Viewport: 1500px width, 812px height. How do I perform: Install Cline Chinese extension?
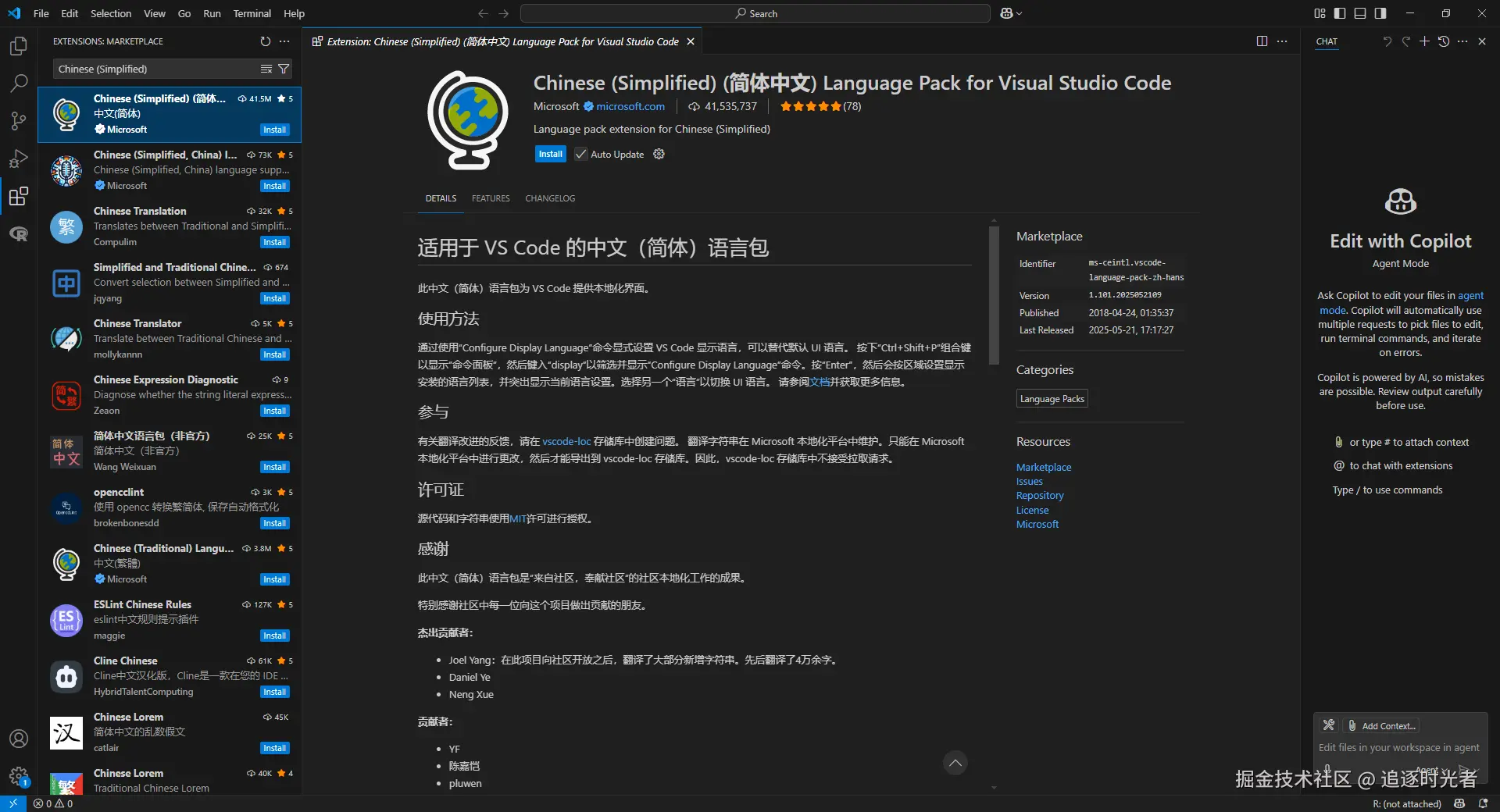click(274, 692)
